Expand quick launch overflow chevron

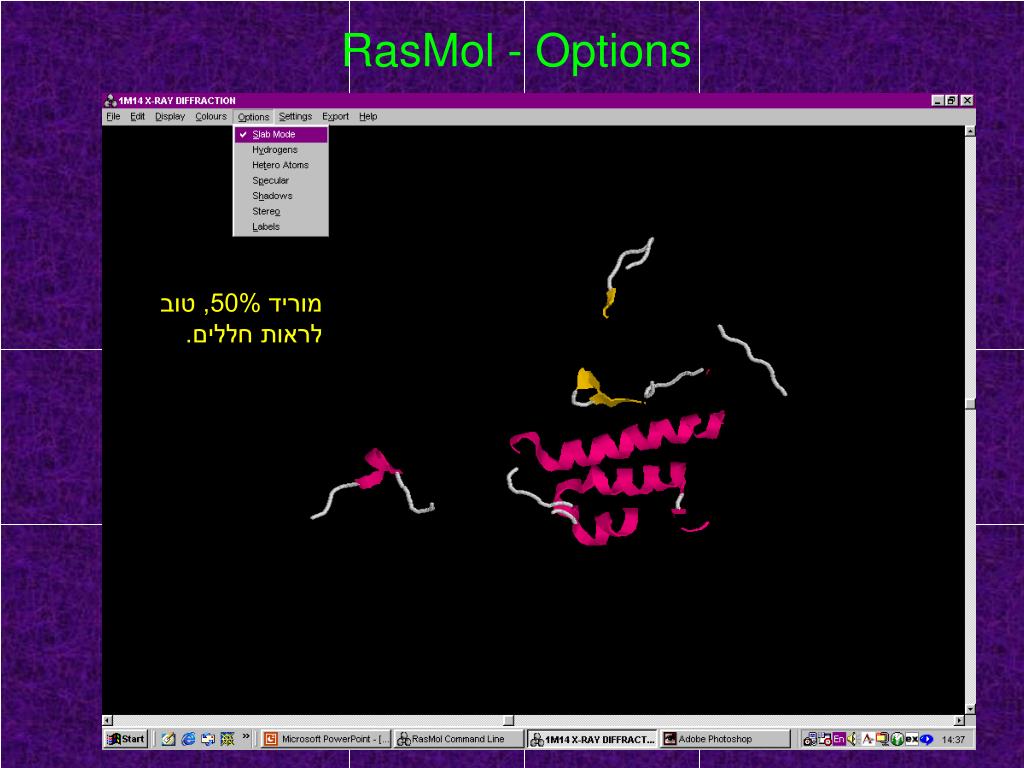click(x=246, y=736)
